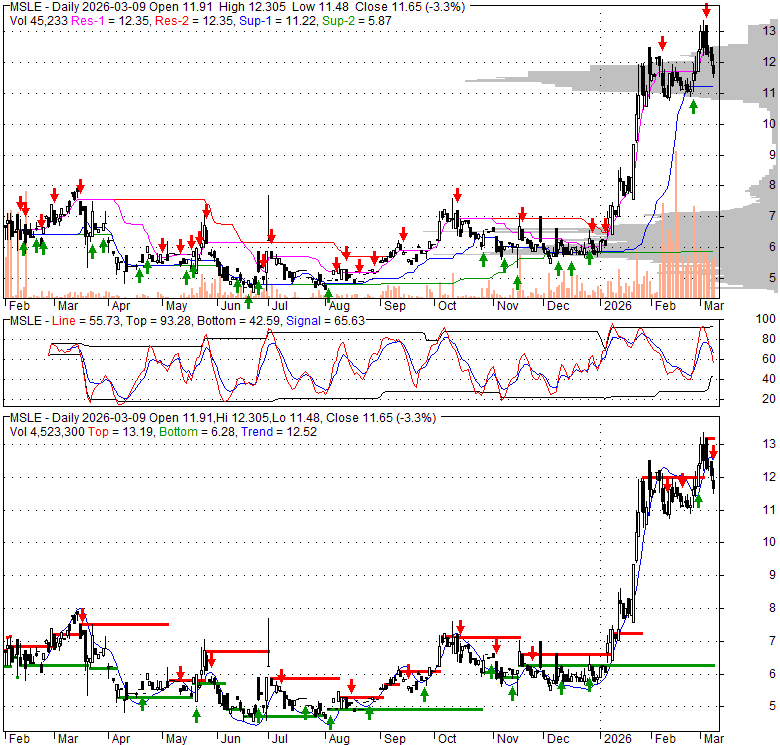Click red sell arrow above March 2026 peak, top chart
The image size is (780, 745).
click(706, 10)
